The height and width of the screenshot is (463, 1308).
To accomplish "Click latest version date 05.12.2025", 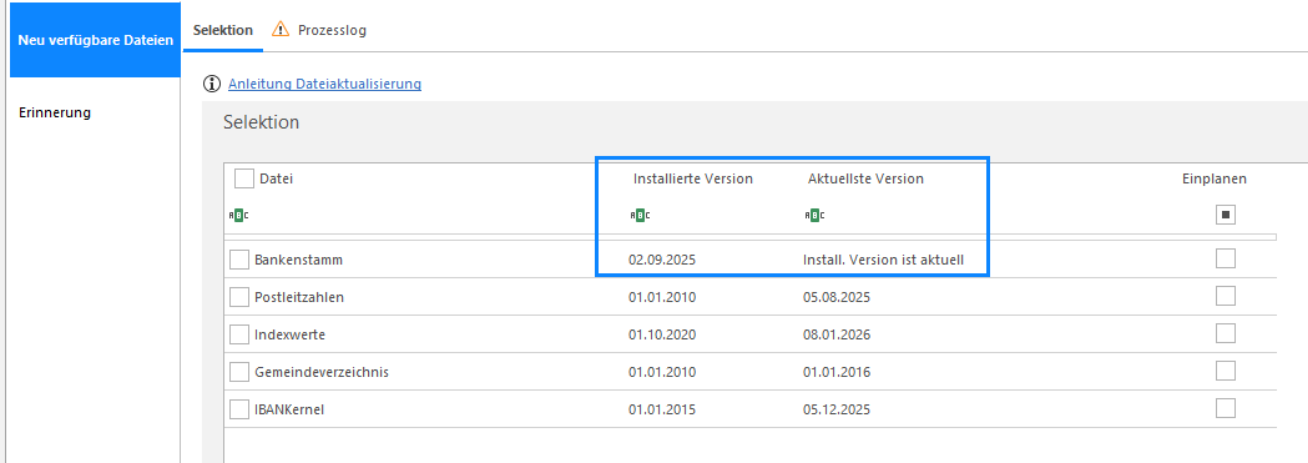I will pos(837,410).
